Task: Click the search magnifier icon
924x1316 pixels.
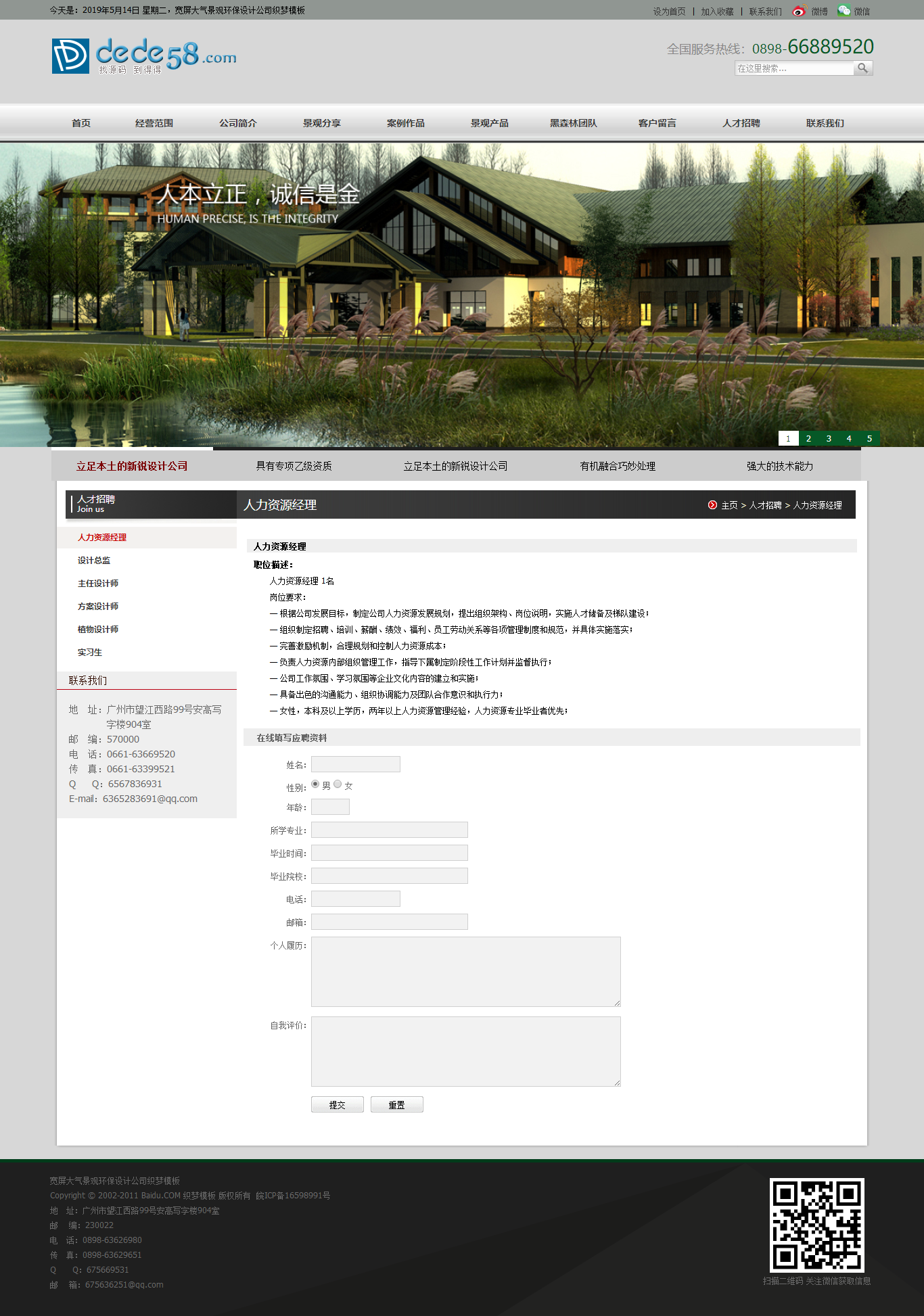Action: tap(862, 68)
